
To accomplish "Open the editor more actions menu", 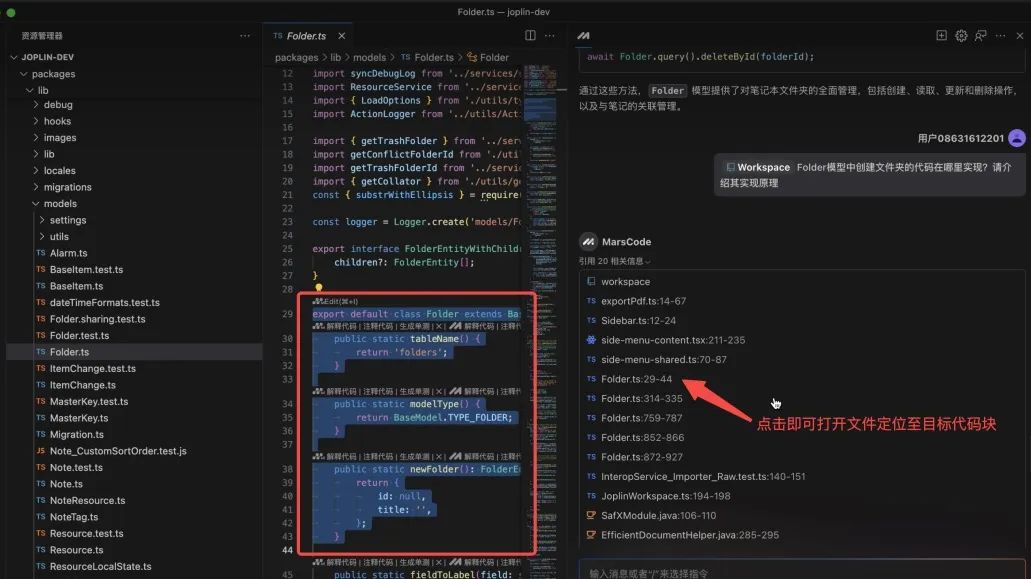I will [x=550, y=35].
